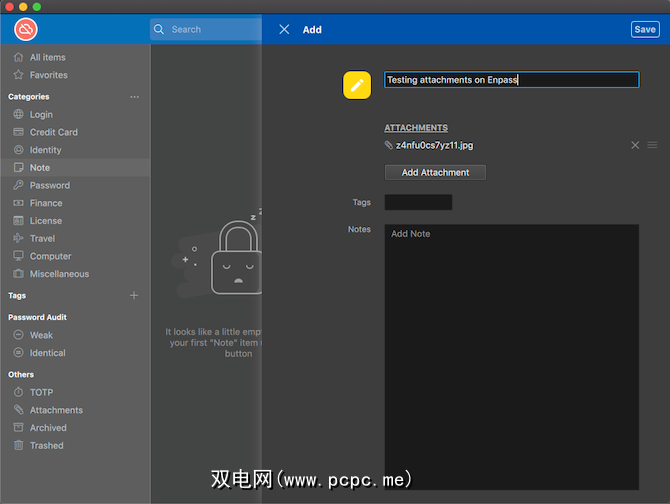Open the z4nfu0cs7yz11.jpg attachment
The height and width of the screenshot is (504, 670).
pyautogui.click(x=434, y=145)
